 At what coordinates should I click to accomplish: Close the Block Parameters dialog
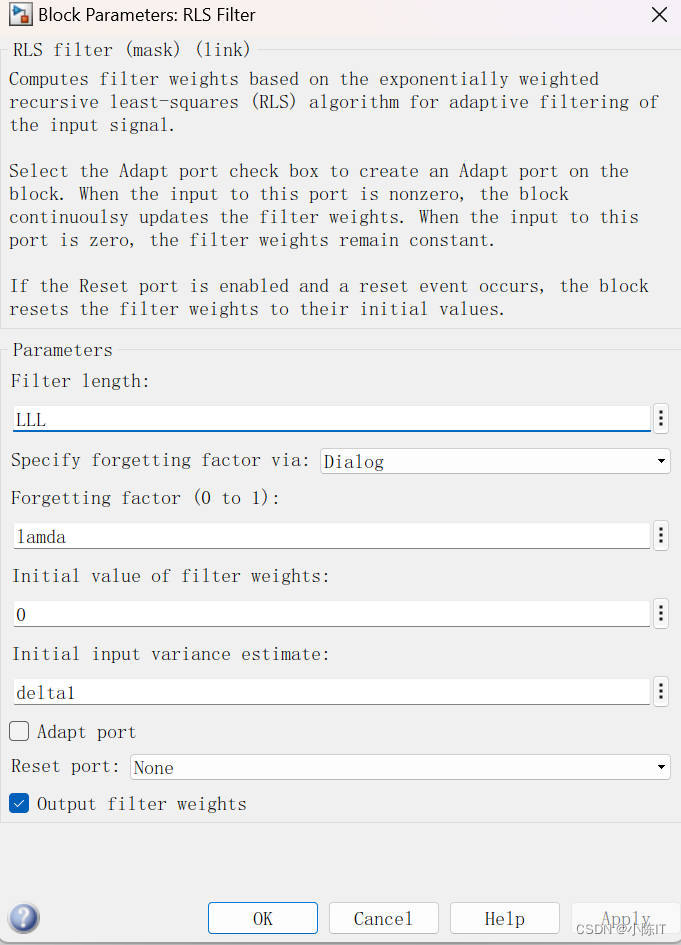658,15
